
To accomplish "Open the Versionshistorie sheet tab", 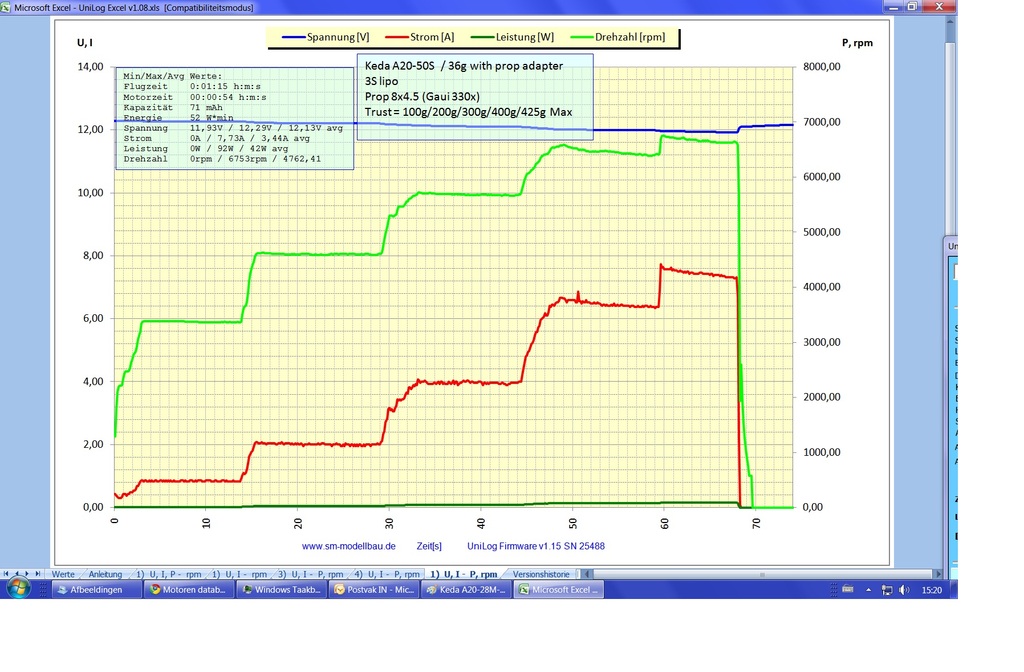I will point(541,574).
